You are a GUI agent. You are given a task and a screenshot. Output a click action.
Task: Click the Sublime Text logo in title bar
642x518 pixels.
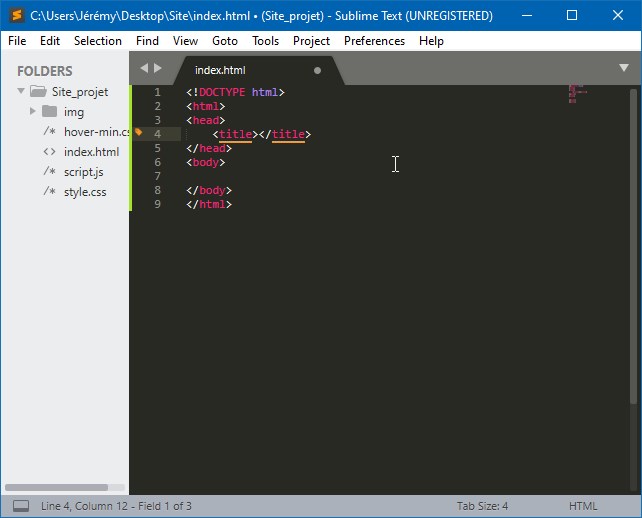17,16
